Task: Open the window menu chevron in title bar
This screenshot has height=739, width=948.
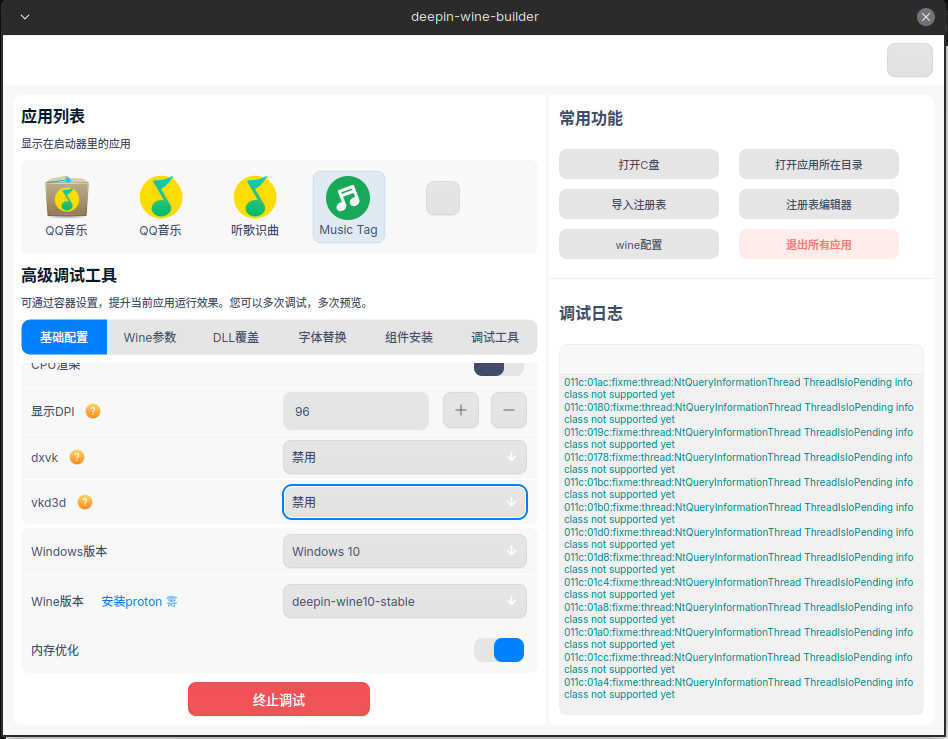Action: (25, 16)
